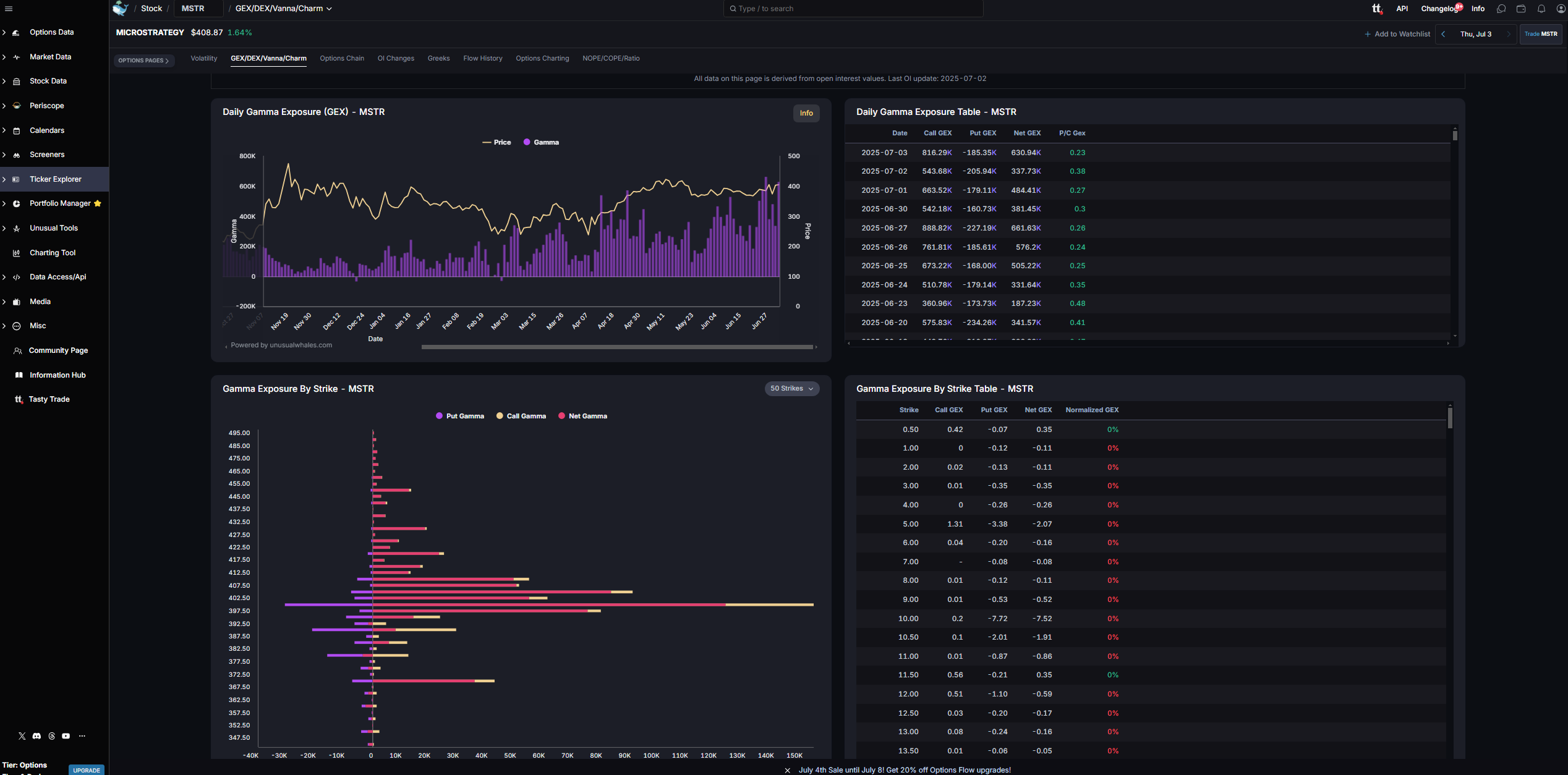
Task: Click the Discord icon in sidebar footer
Action: point(36,736)
